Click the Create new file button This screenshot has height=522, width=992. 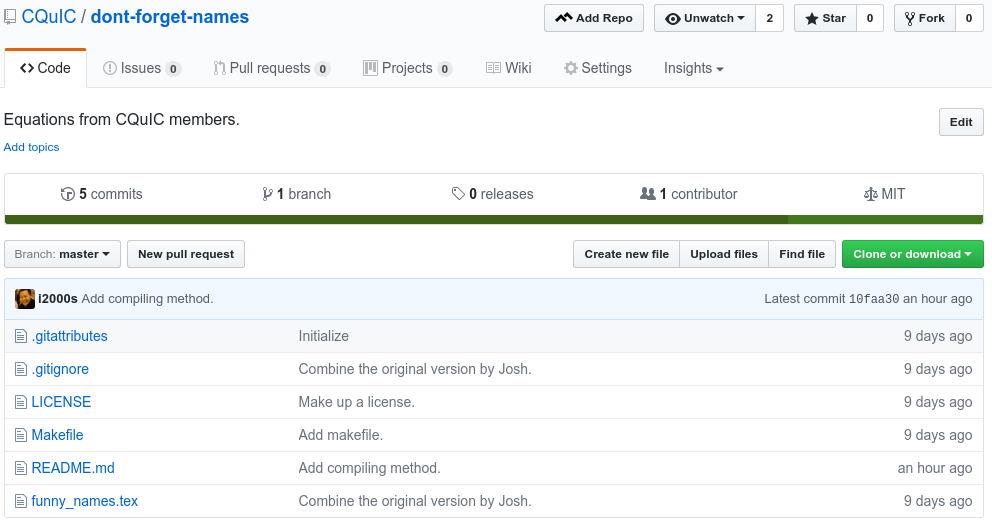click(626, 254)
